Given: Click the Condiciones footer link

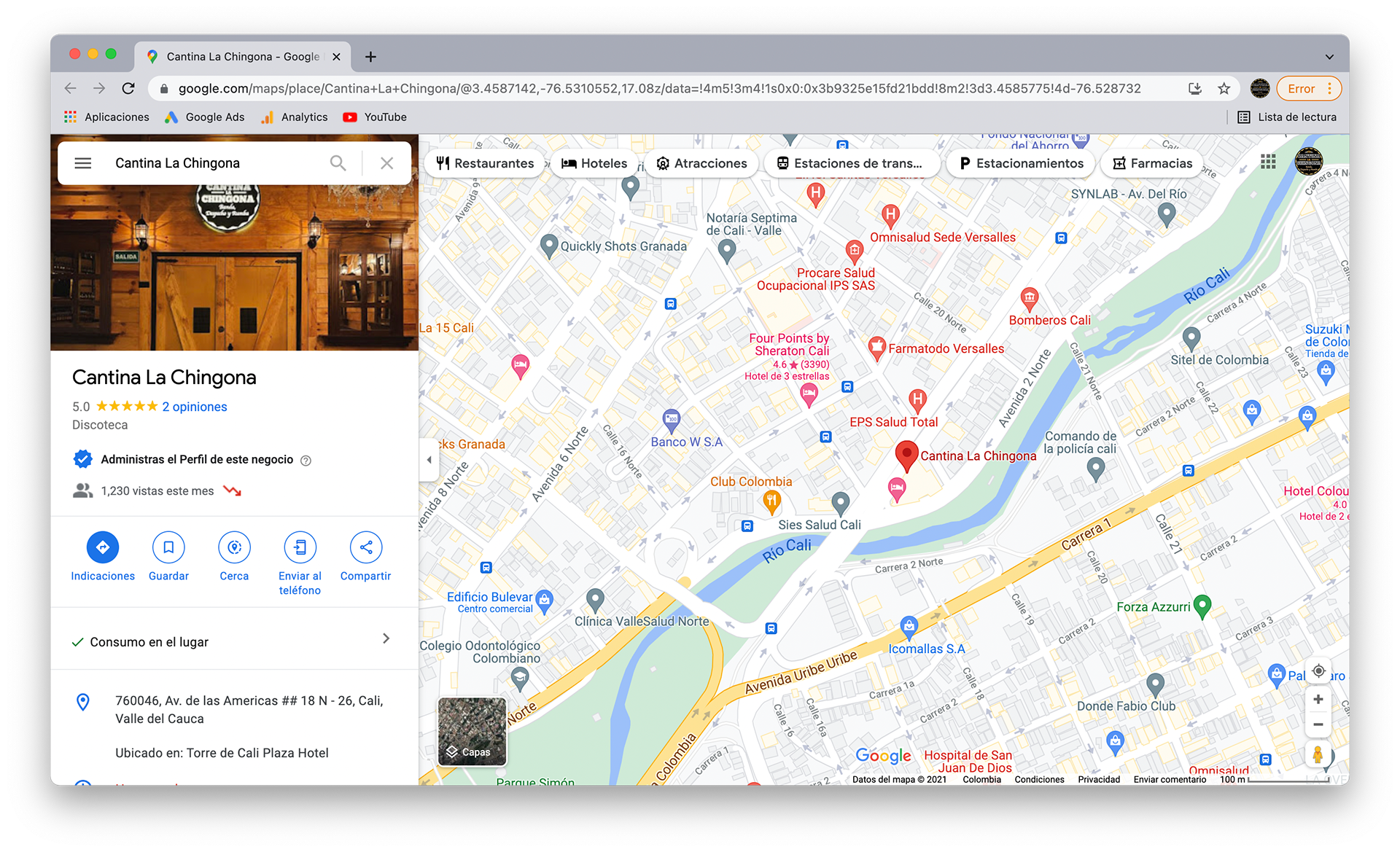Looking at the screenshot, I should (x=1039, y=779).
